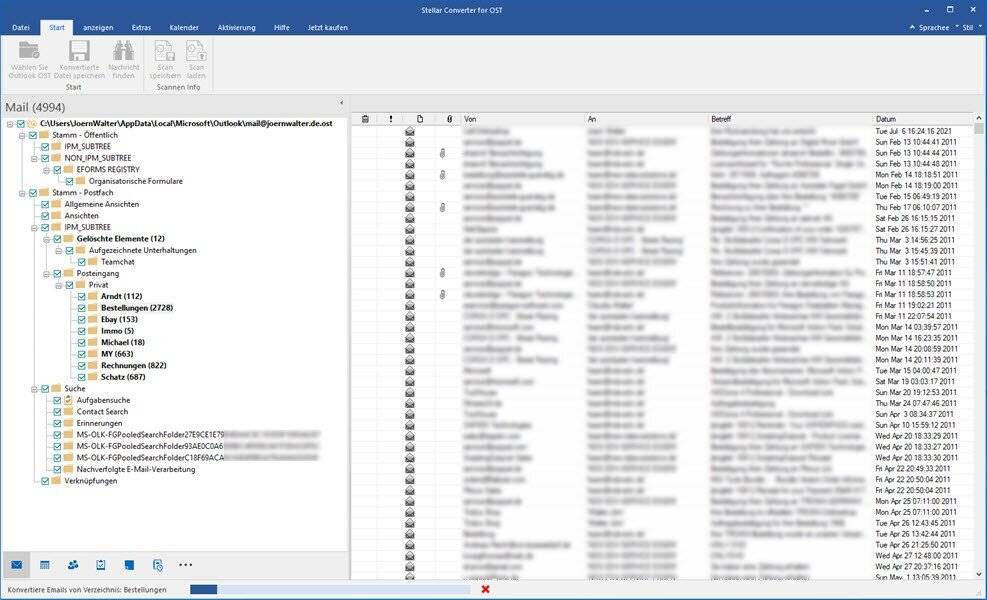987x600 pixels.
Task: Click the Jetzt kaufen tab
Action: (327, 27)
